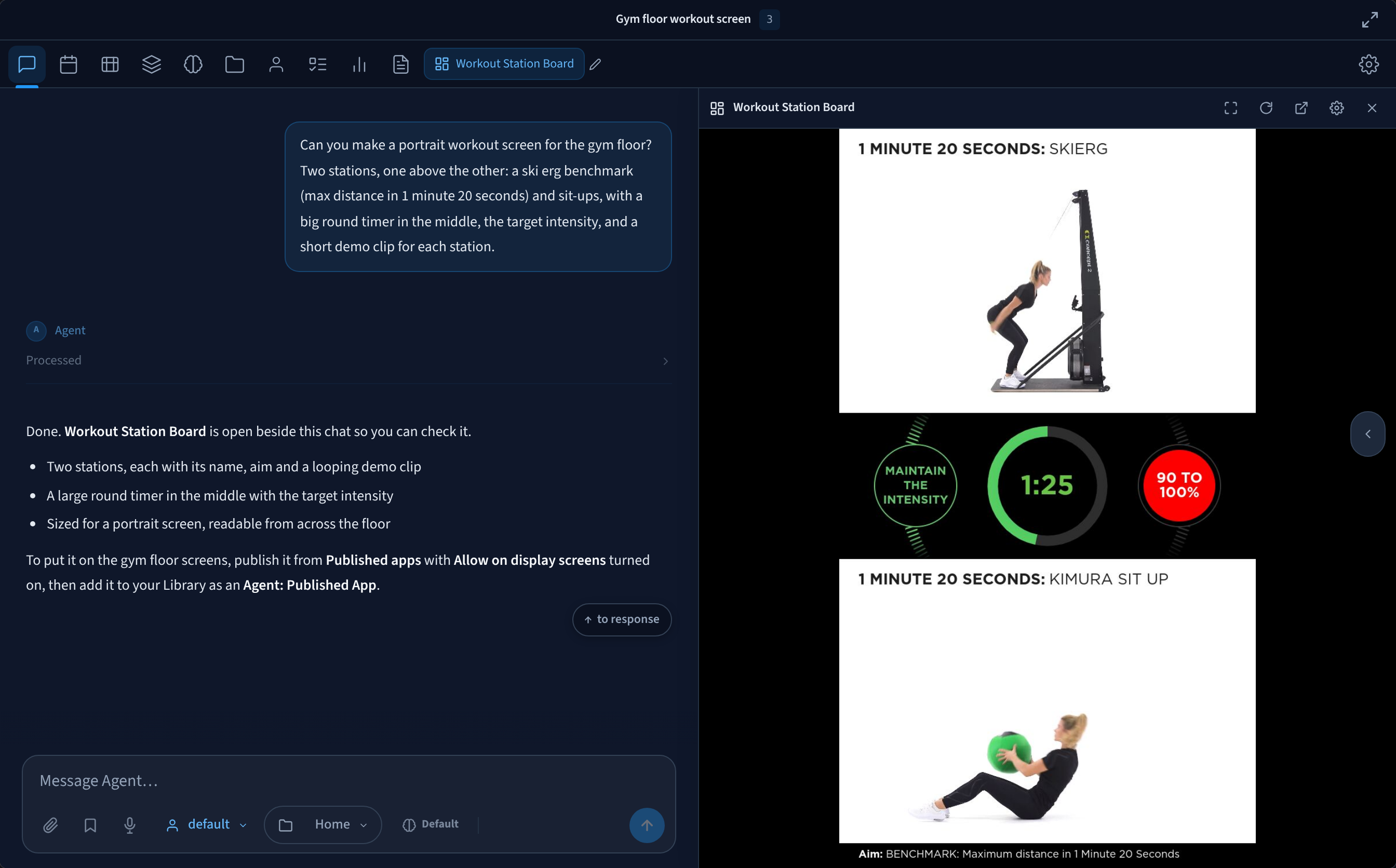Image resolution: width=1396 pixels, height=868 pixels.
Task: Open global settings gear at top right
Action: 1368,64
